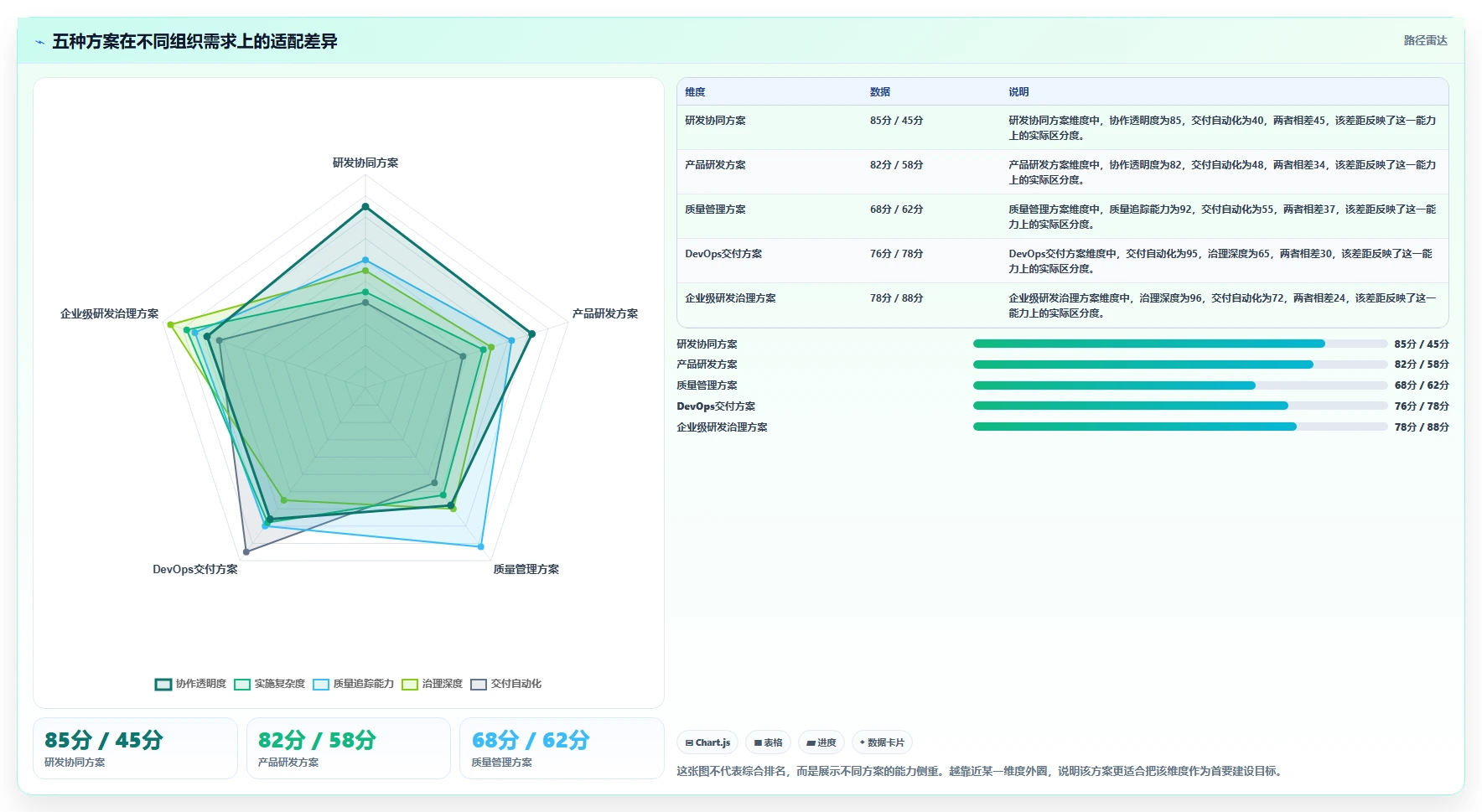Open the 82分 / 58分 产品研发方案 data card

click(349, 748)
